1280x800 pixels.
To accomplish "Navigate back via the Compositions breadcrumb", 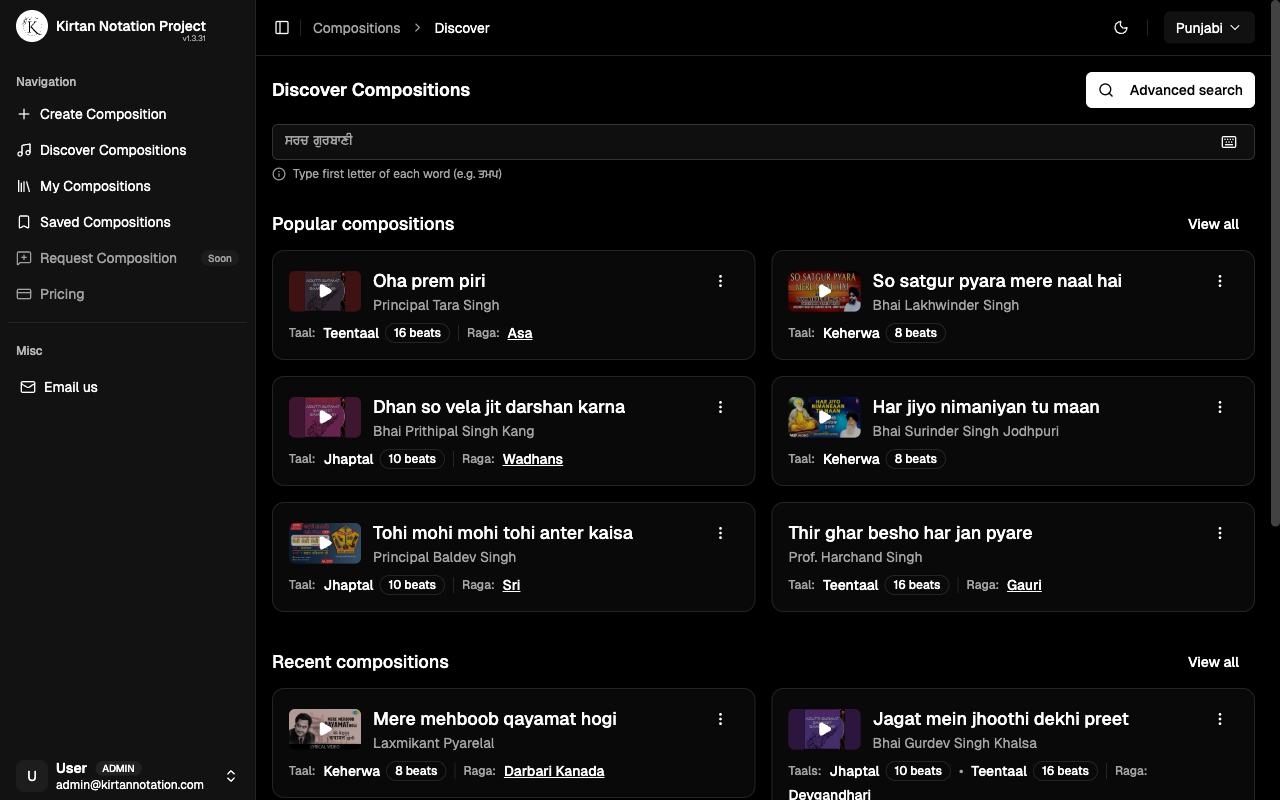I will click(356, 28).
